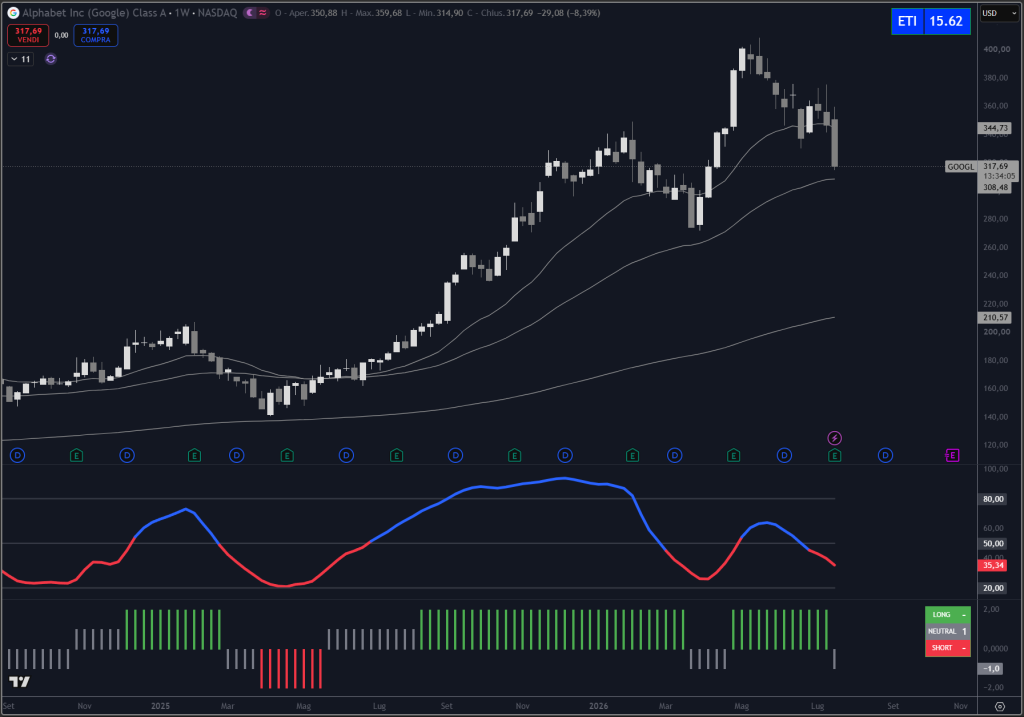Open chart settings gear at the time-axis corner
The width and height of the screenshot is (1024, 717).
[x=1000, y=707]
